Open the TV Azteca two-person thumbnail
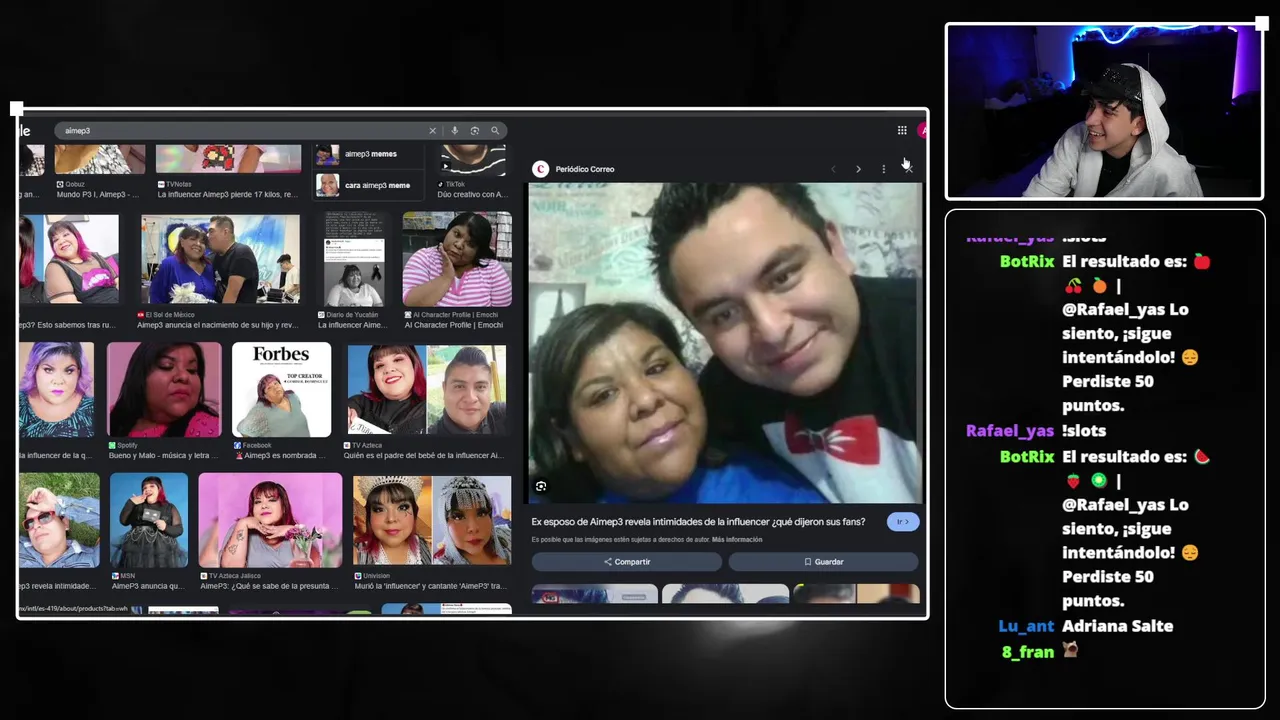This screenshot has height=720, width=1280. coord(427,390)
